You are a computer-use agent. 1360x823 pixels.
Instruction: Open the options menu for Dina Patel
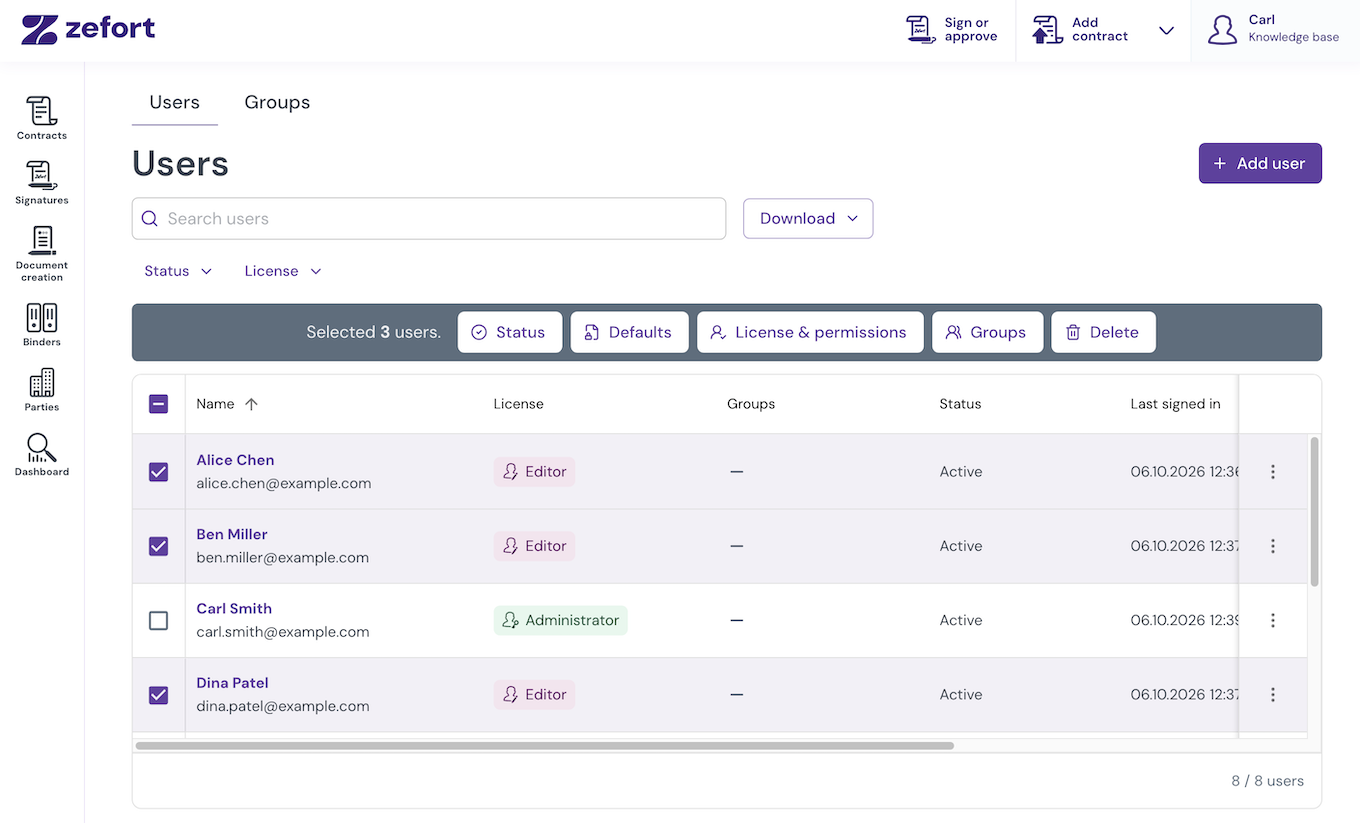[x=1273, y=694]
